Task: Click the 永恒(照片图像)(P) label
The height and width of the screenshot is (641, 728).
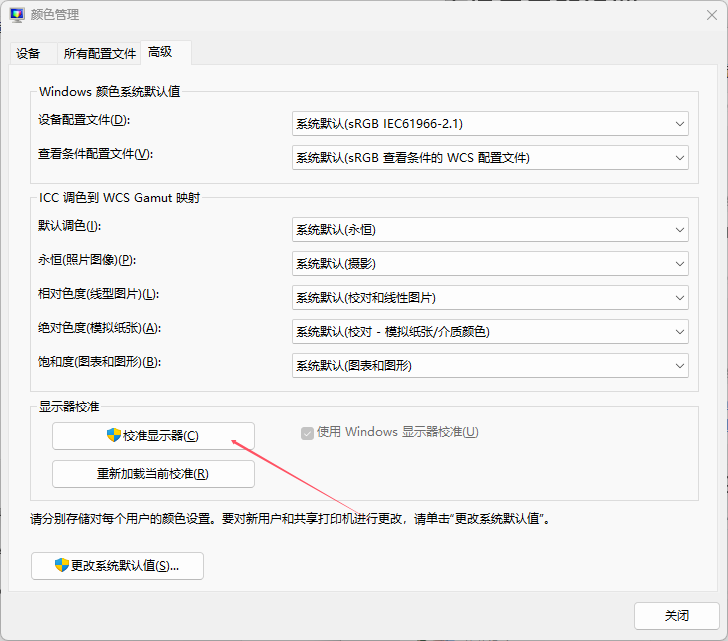Action: click(x=87, y=260)
